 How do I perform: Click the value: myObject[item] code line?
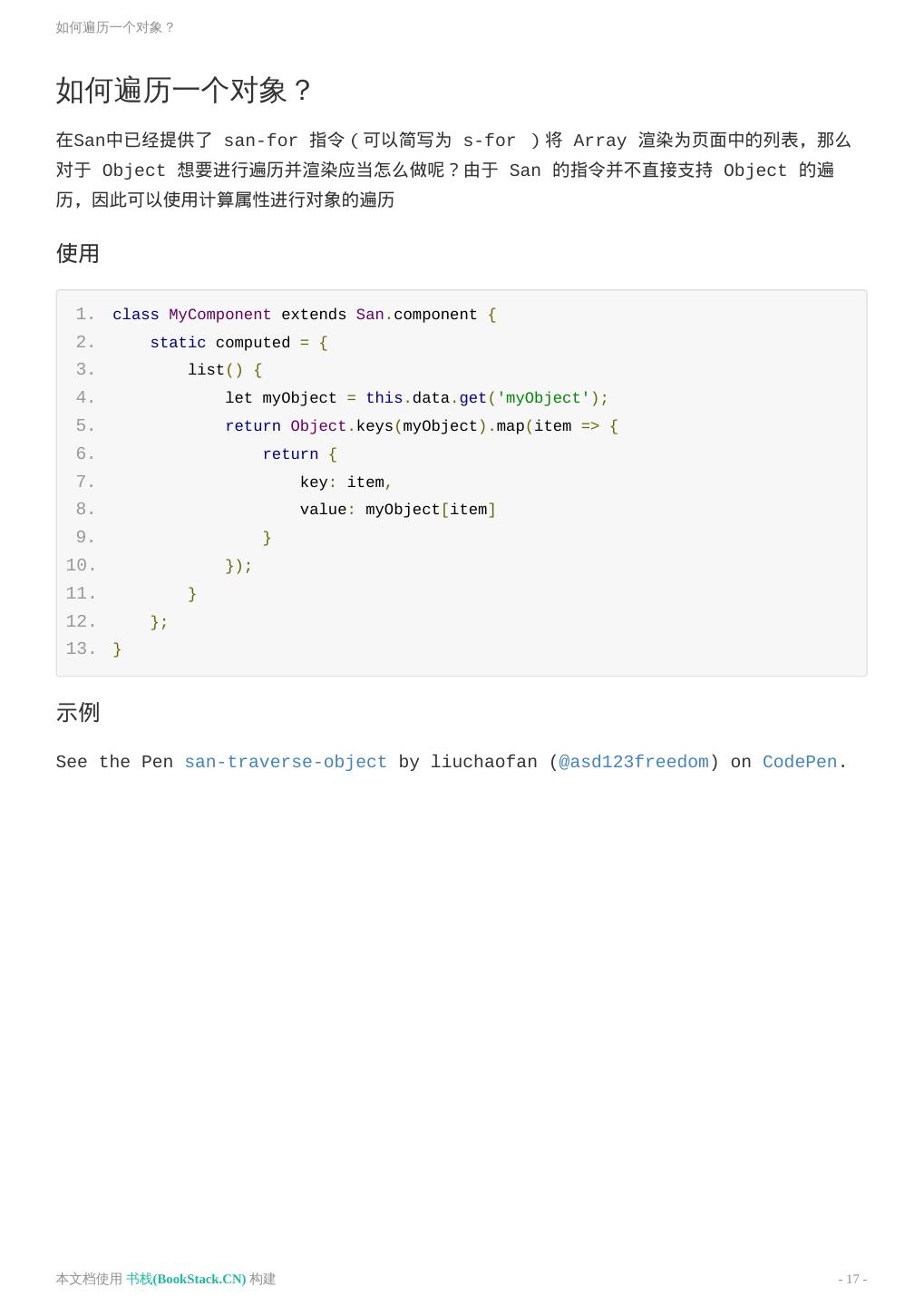click(x=397, y=510)
